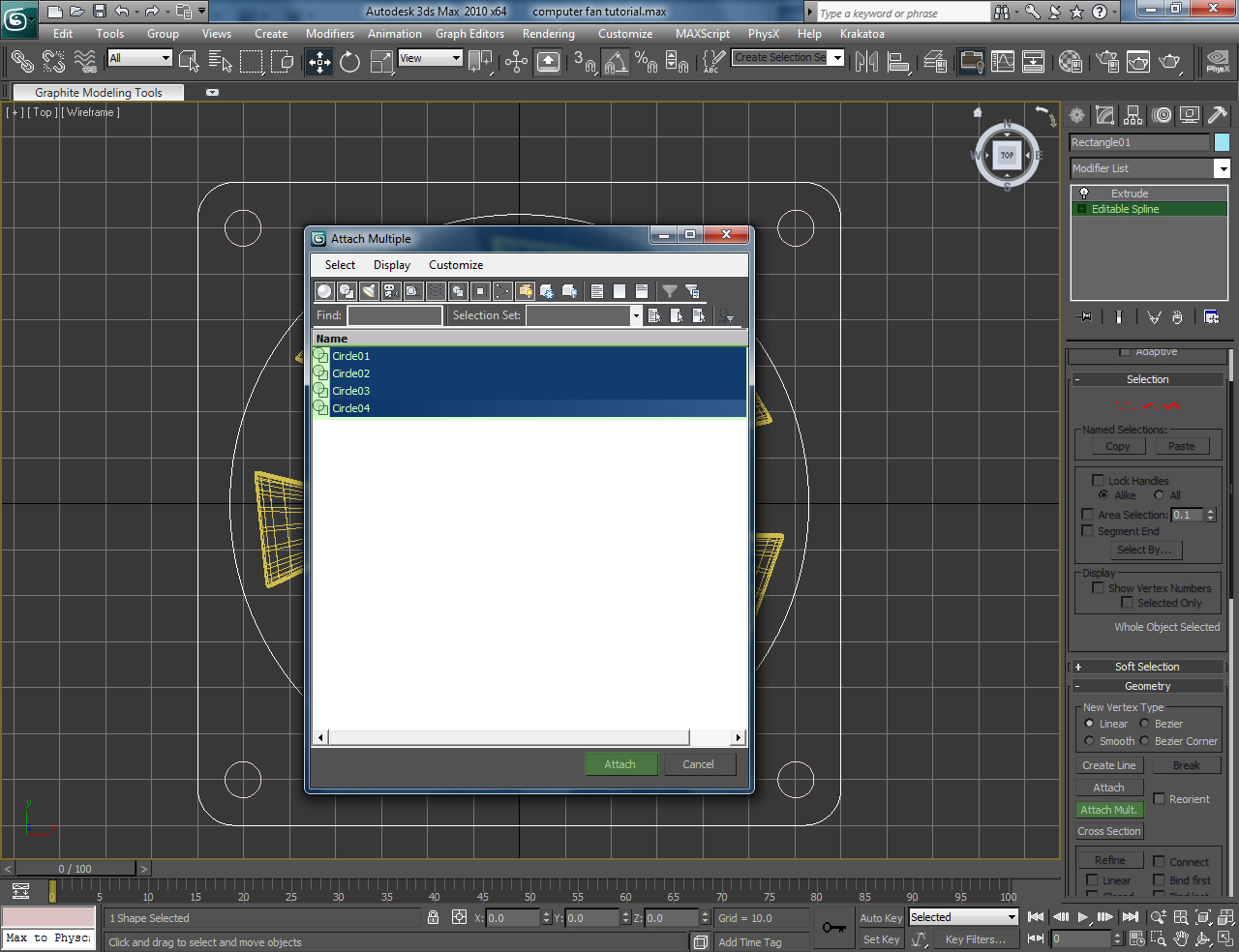Open Select by Name from main toolbar
This screenshot has height=952, width=1239.
(221, 62)
